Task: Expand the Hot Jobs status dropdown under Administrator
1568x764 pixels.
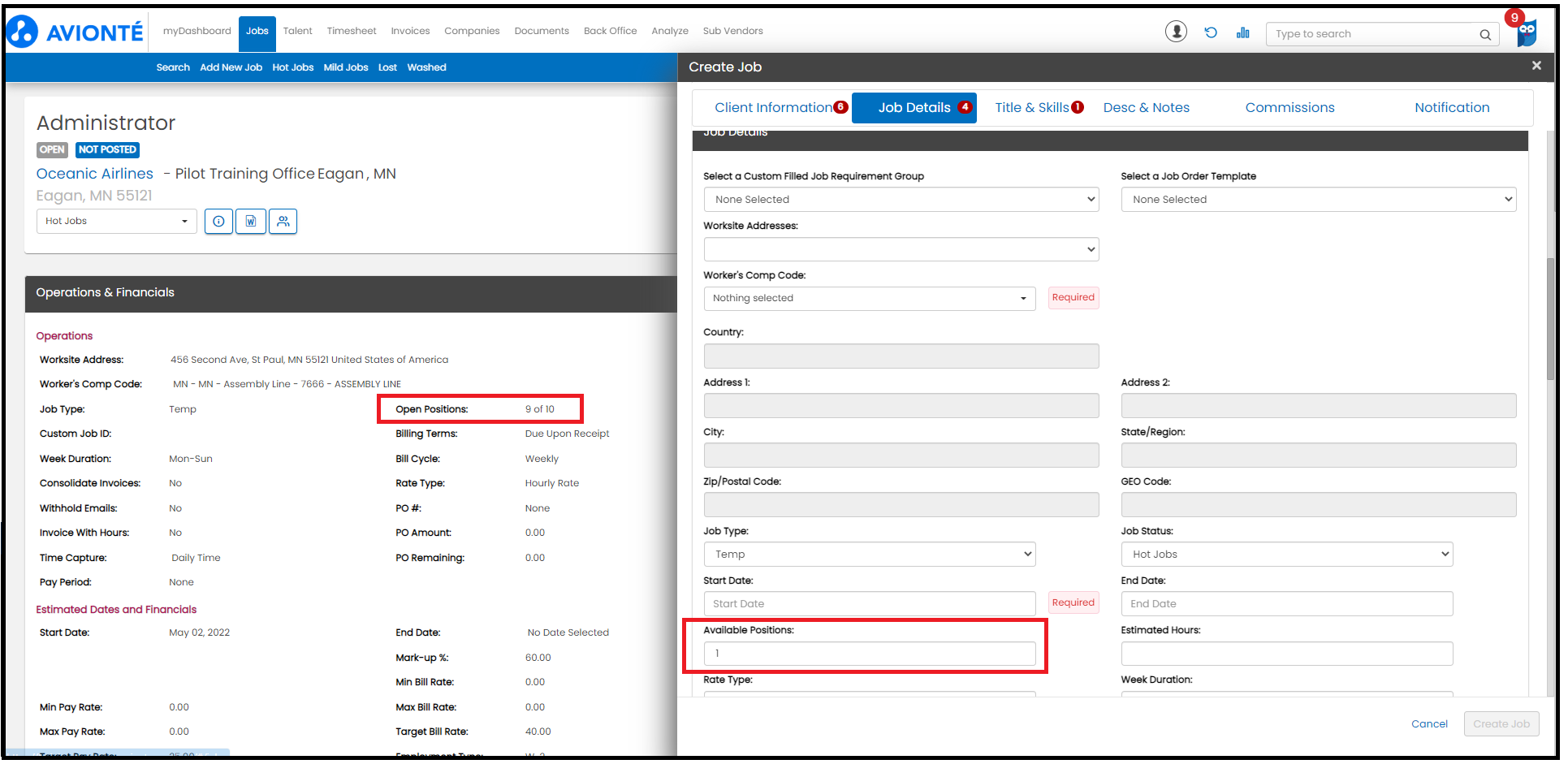Action: pos(116,221)
